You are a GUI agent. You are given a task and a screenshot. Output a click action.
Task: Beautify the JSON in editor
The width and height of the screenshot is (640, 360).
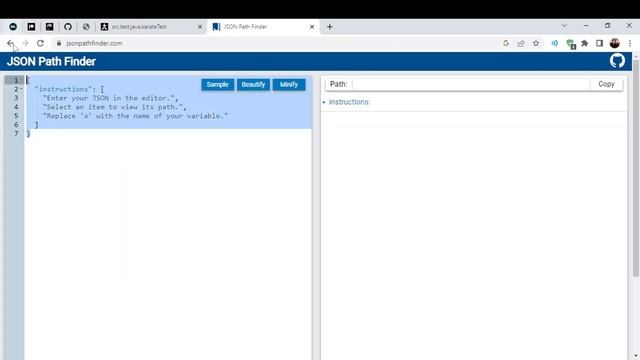[253, 84]
